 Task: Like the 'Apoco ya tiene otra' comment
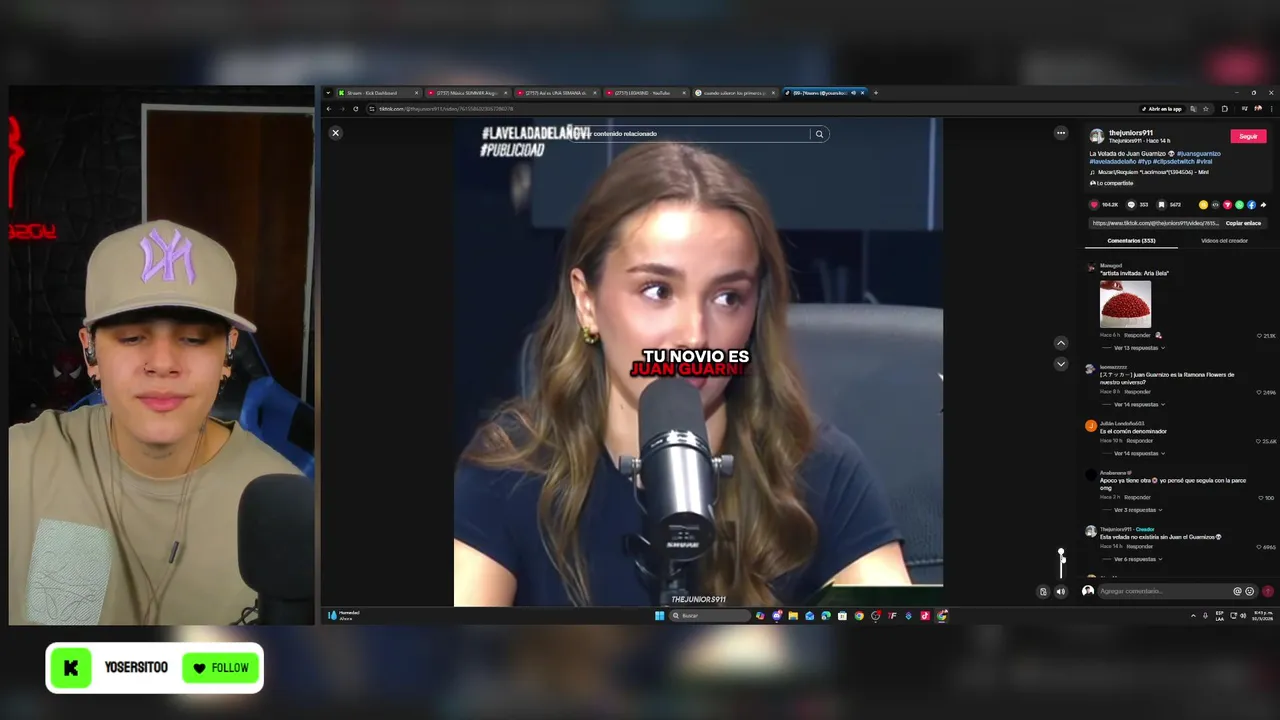(x=1260, y=497)
